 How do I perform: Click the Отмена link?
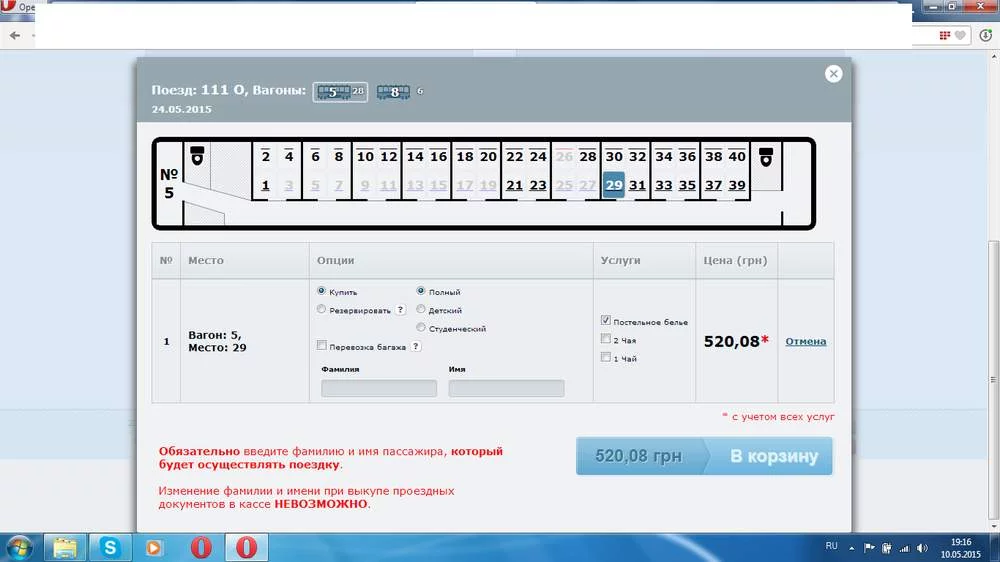click(x=805, y=341)
